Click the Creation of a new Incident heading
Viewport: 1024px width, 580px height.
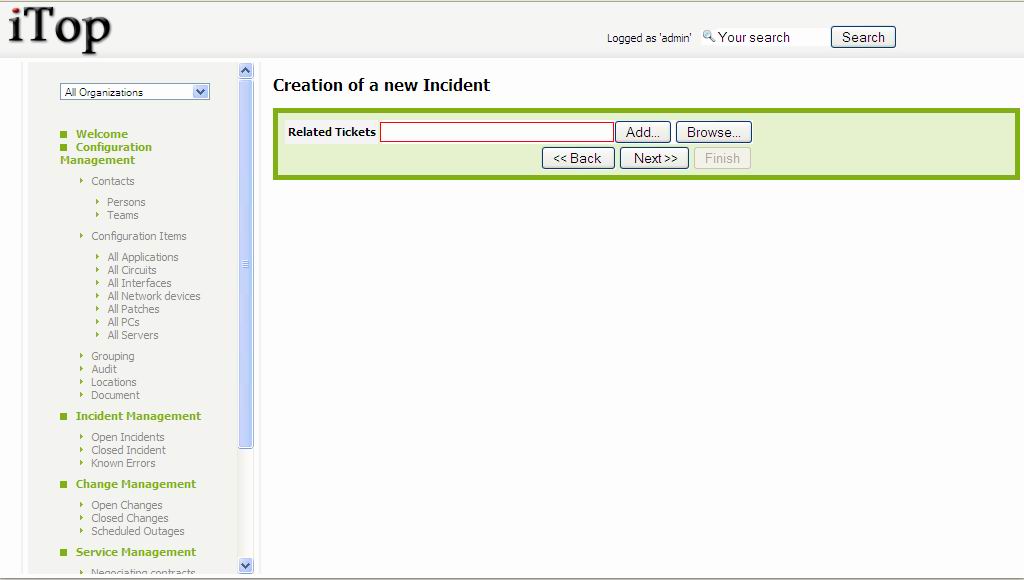coord(381,85)
